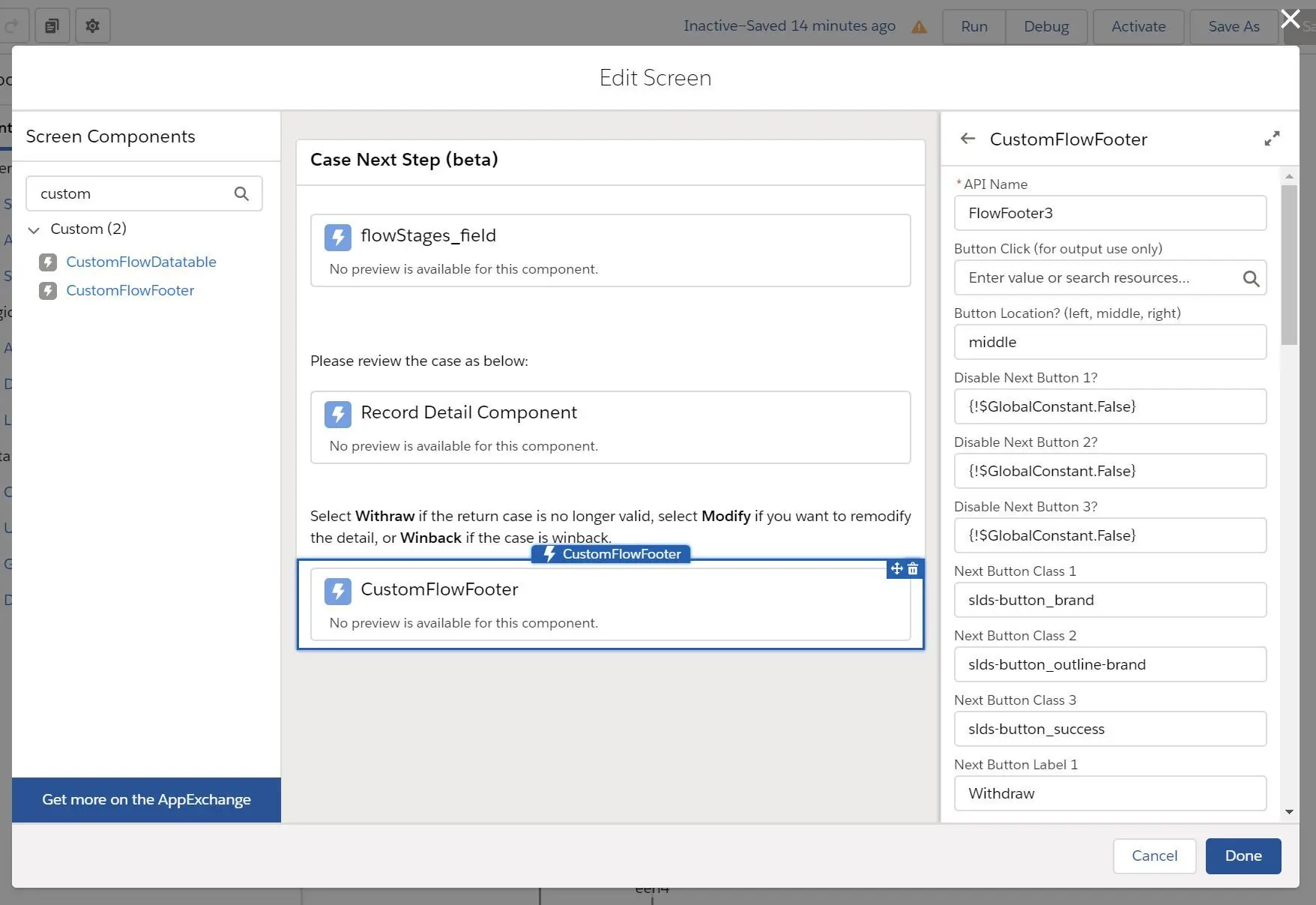The height and width of the screenshot is (905, 1316).
Task: Open CustomFlowDatatable component link
Action: 141,262
